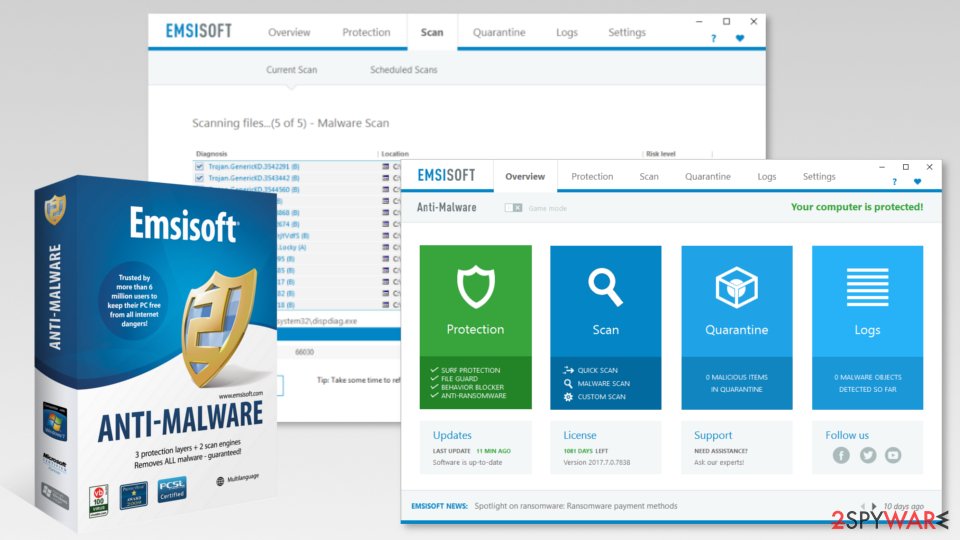Image resolution: width=960 pixels, height=540 pixels.
Task: Open Logs tab in back Scan window
Action: click(x=567, y=32)
